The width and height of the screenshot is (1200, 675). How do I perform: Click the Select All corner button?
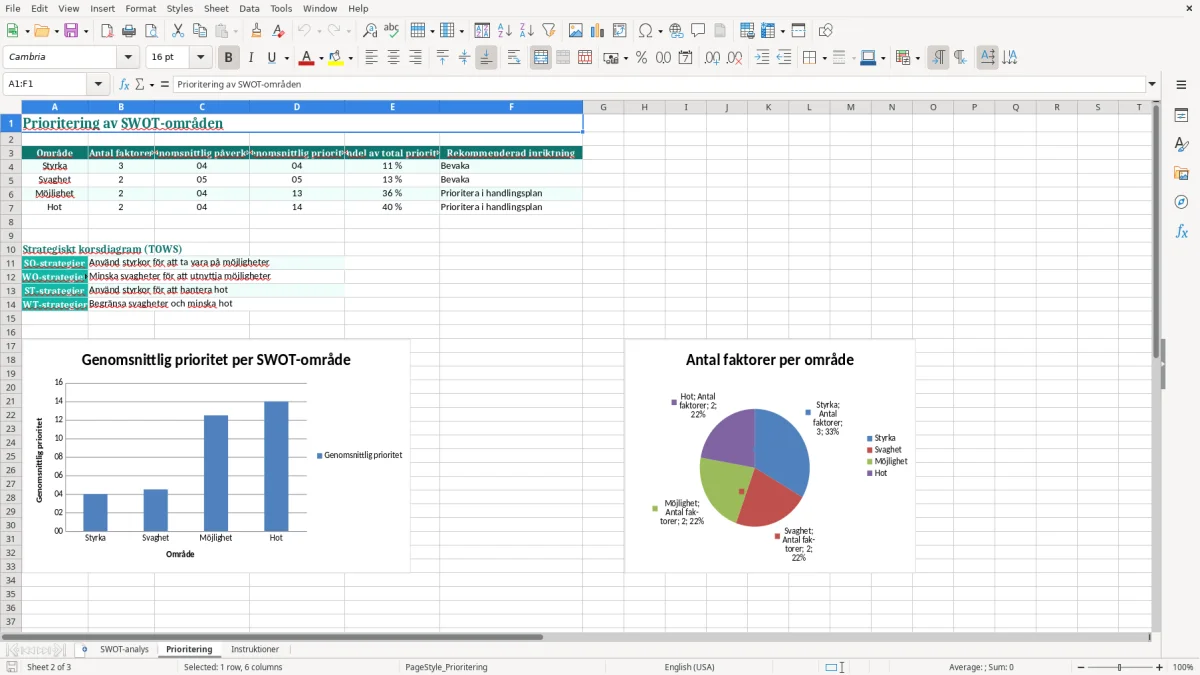point(11,107)
